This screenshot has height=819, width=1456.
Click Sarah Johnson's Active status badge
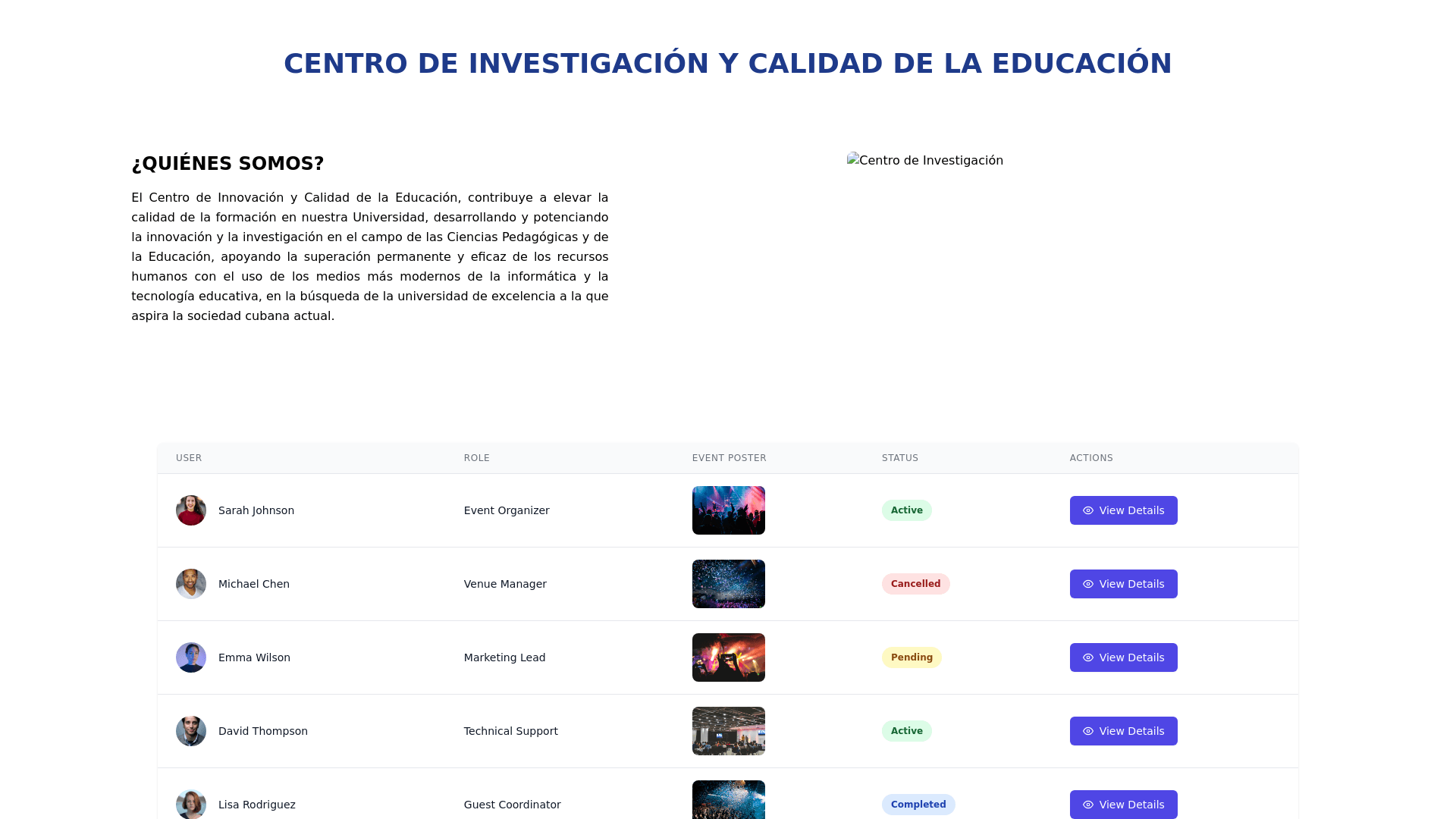(906, 510)
